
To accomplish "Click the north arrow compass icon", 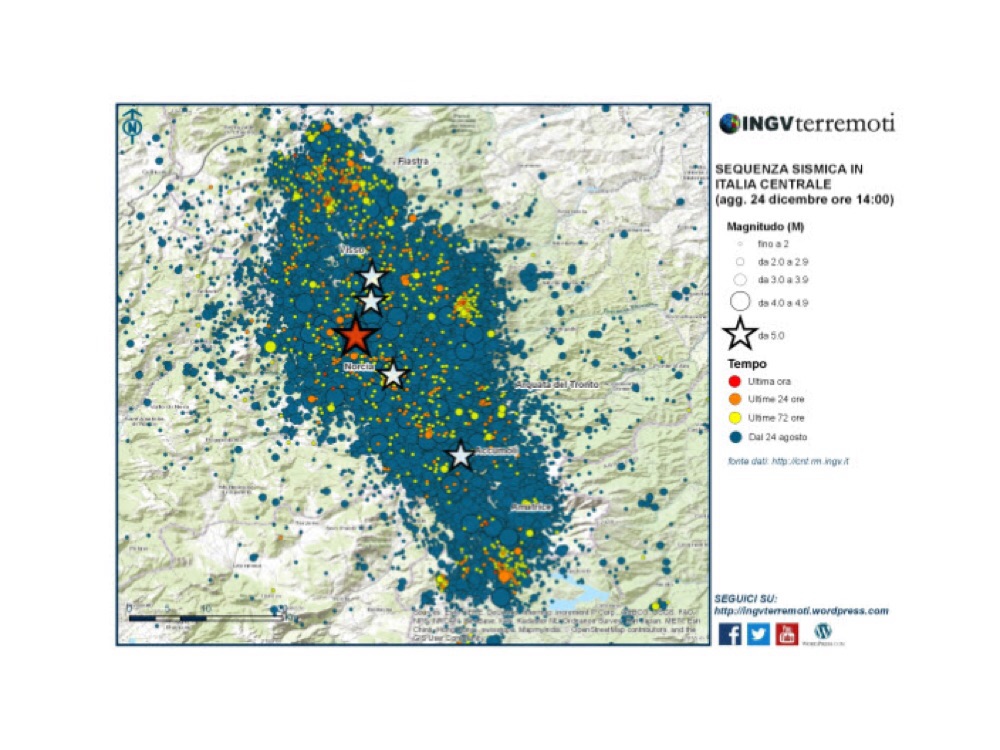I will 133,126.
